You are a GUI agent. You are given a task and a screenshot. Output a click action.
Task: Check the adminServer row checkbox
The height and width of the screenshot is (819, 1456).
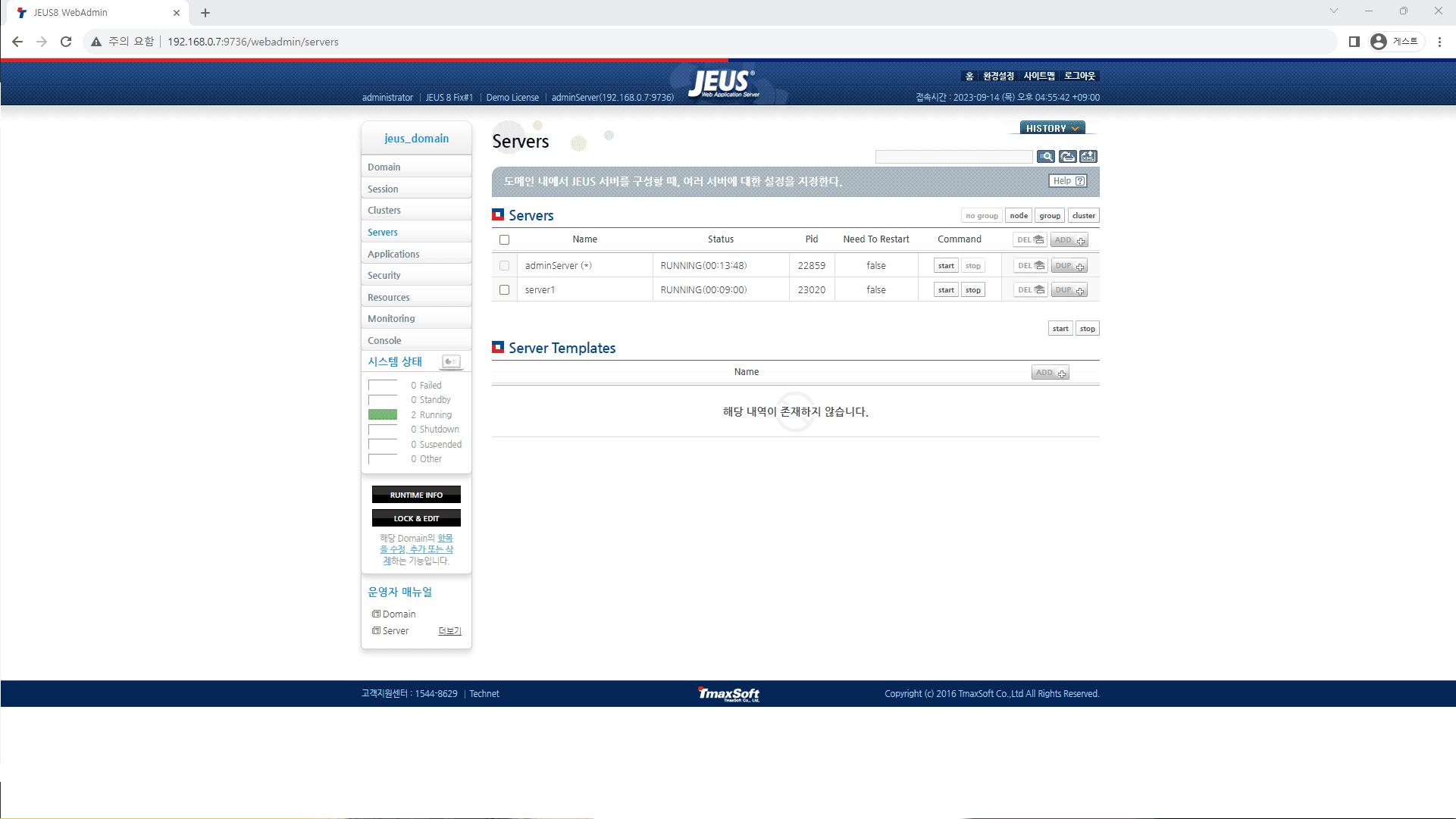click(x=504, y=266)
